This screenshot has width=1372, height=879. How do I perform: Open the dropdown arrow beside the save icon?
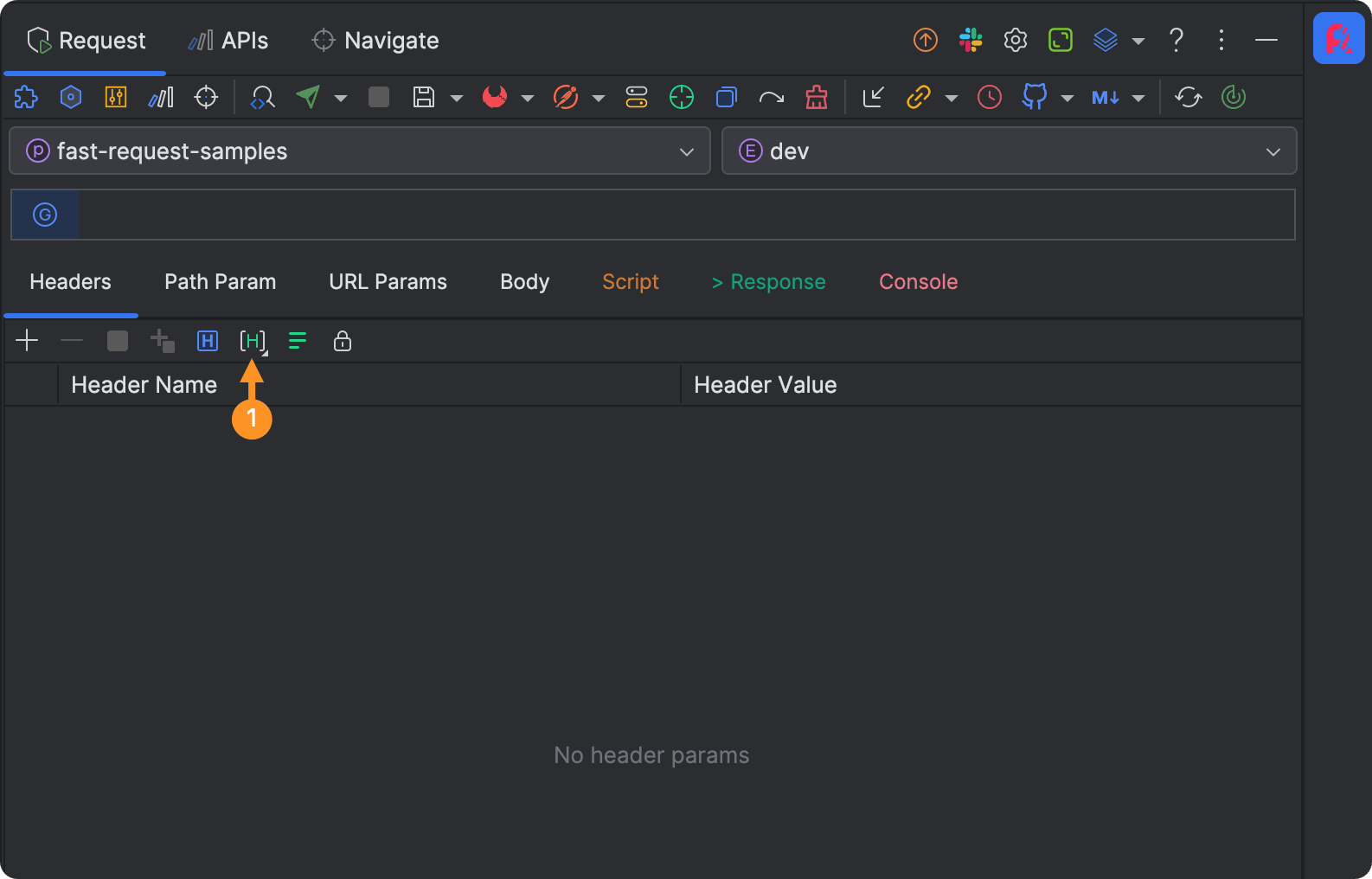(457, 98)
